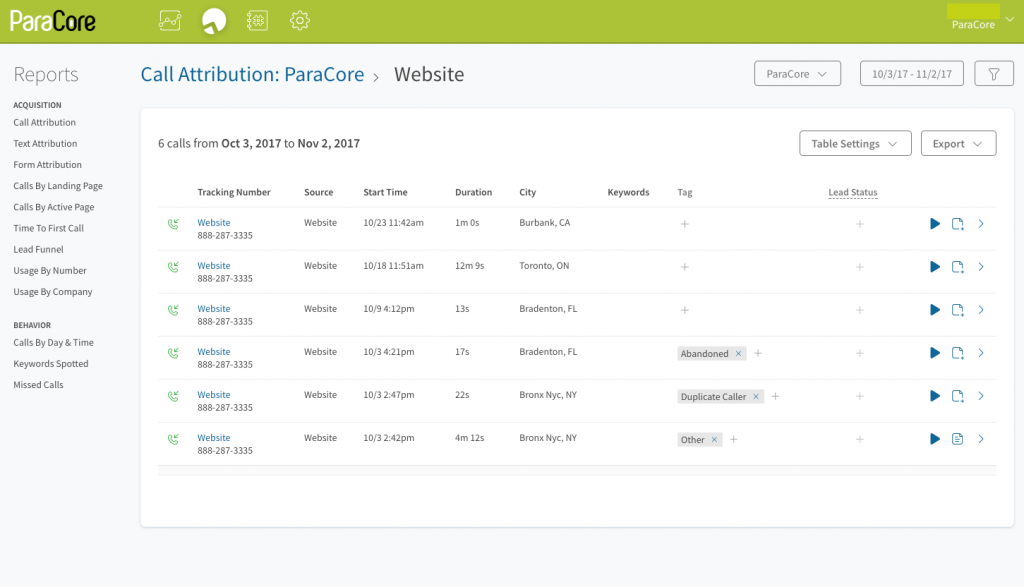Screen dimensions: 1024x587
Task: Open the filter funnel button
Action: [x=994, y=74]
